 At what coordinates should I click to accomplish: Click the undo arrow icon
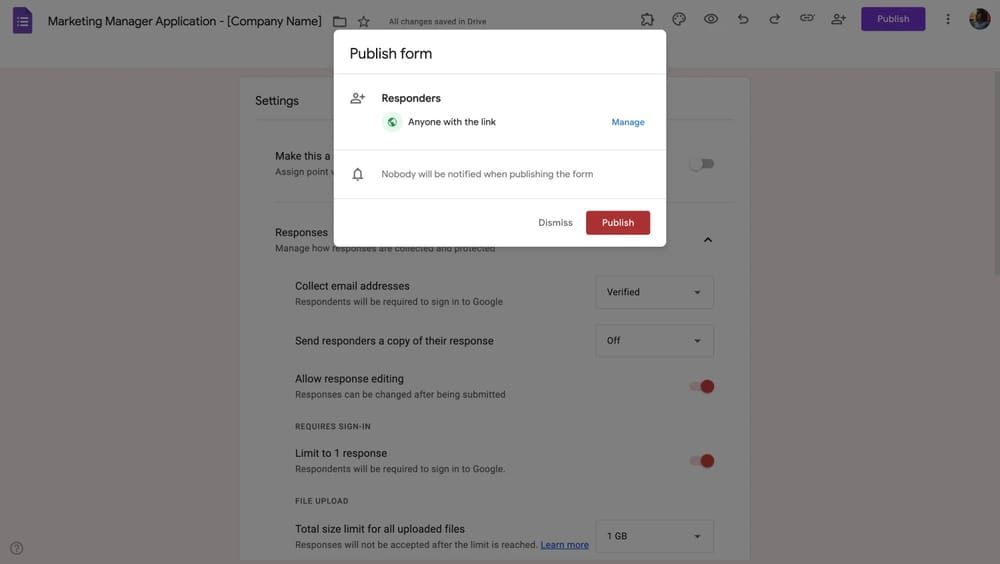pos(743,19)
